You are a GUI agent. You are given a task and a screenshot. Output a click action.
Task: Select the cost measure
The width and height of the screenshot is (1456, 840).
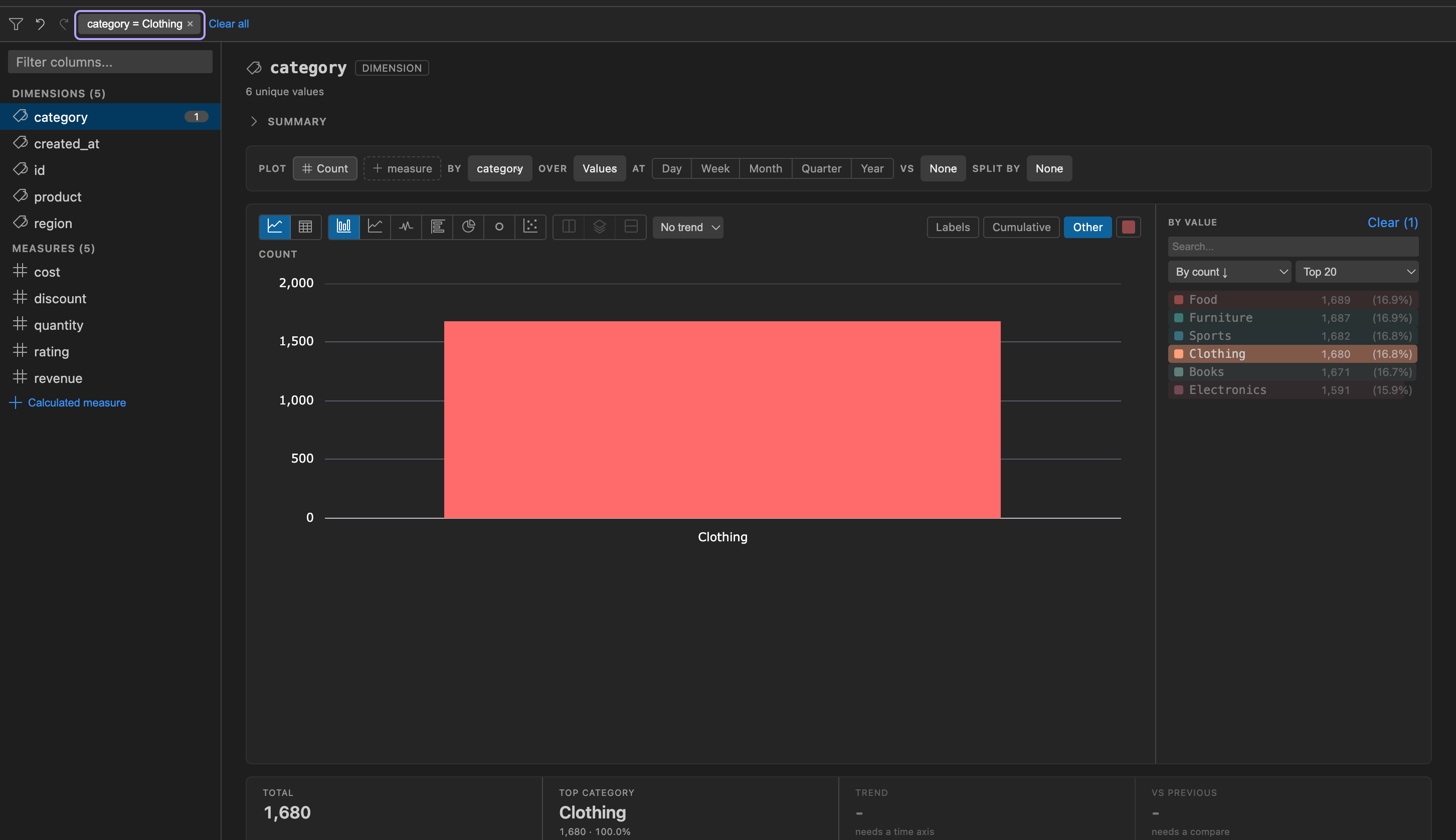click(x=110, y=272)
